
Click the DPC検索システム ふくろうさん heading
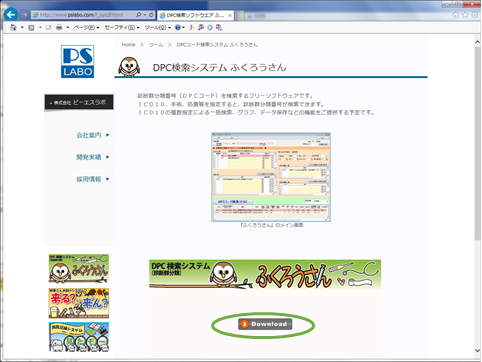pyautogui.click(x=219, y=68)
